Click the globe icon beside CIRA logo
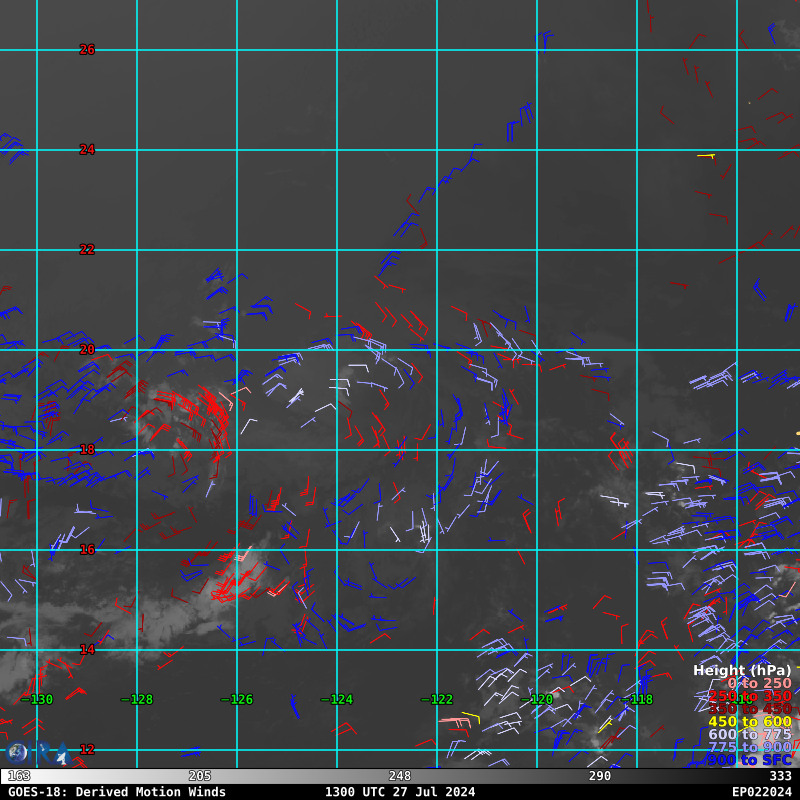The width and height of the screenshot is (800, 800). click(x=16, y=753)
